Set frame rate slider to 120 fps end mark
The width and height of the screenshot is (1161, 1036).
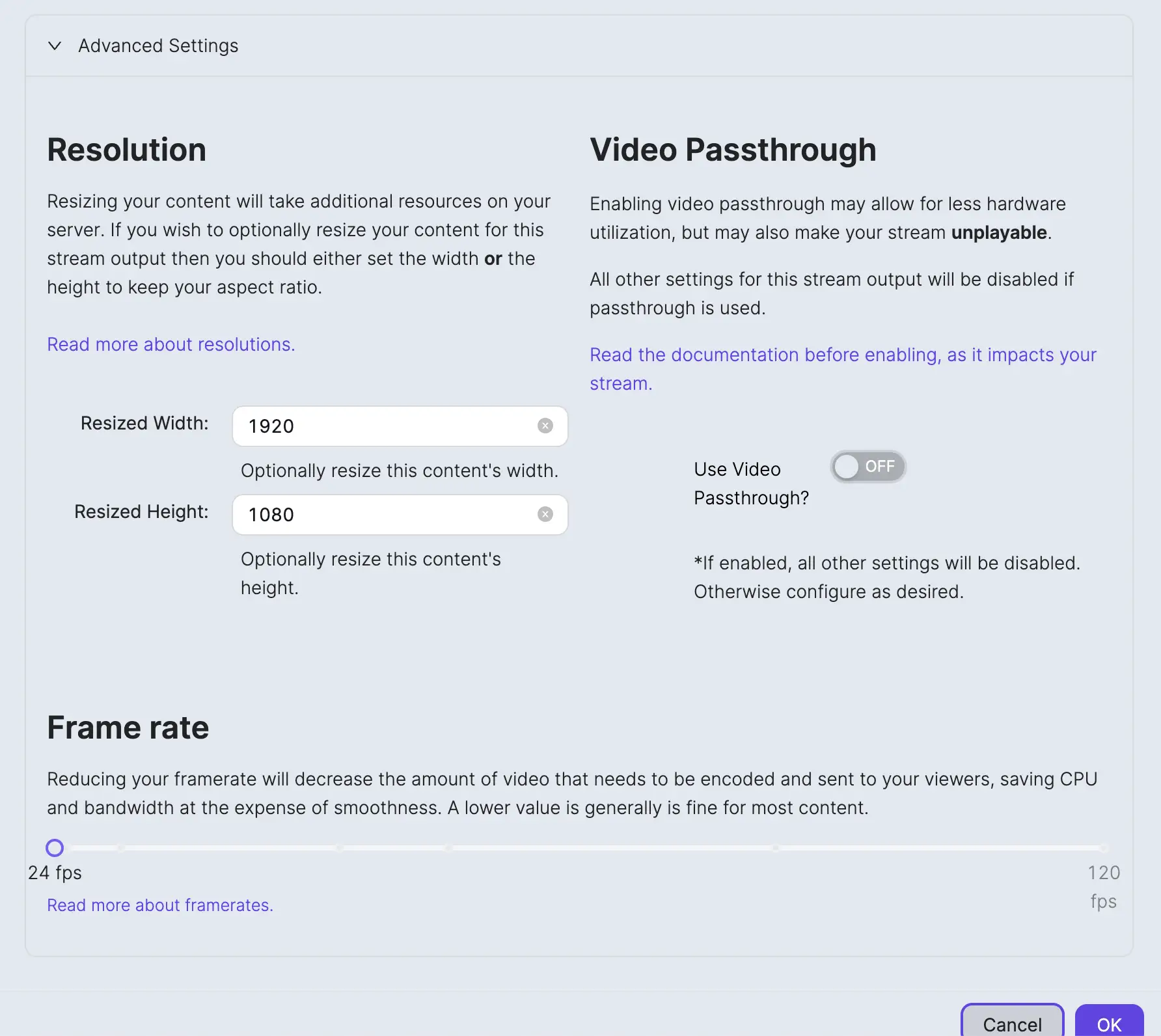[x=1104, y=848]
